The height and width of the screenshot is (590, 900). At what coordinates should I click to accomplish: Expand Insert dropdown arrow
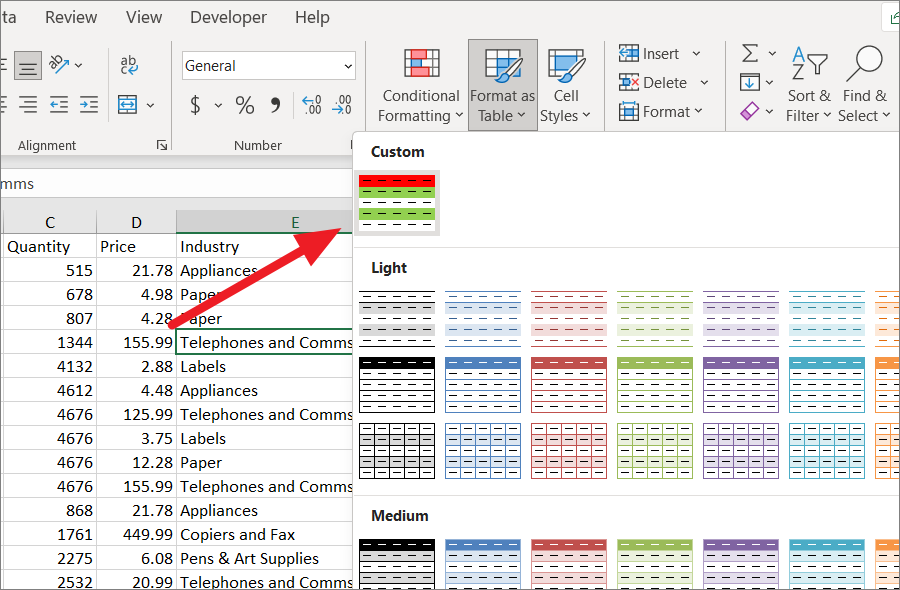[696, 53]
